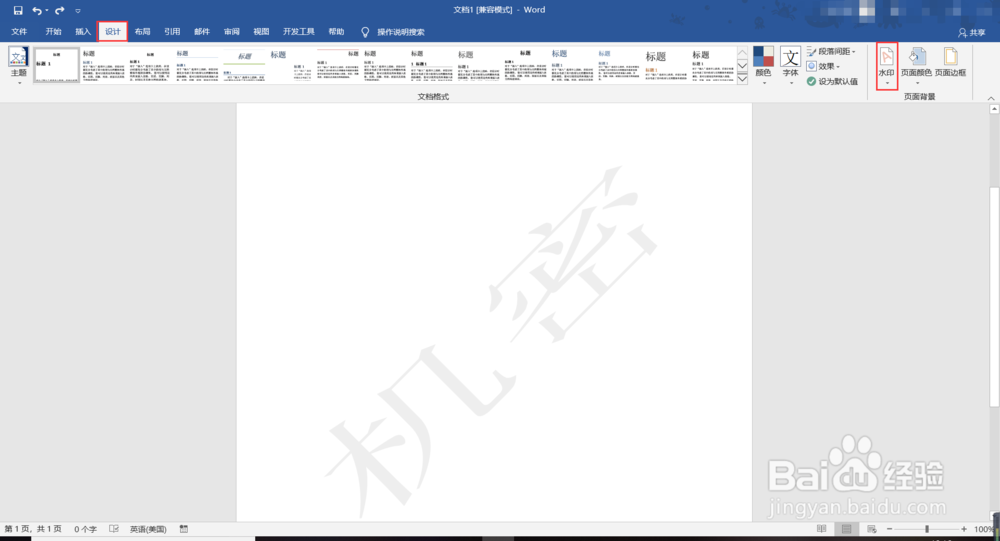Open the 开发工具 tab
1000x541 pixels.
pyautogui.click(x=298, y=31)
